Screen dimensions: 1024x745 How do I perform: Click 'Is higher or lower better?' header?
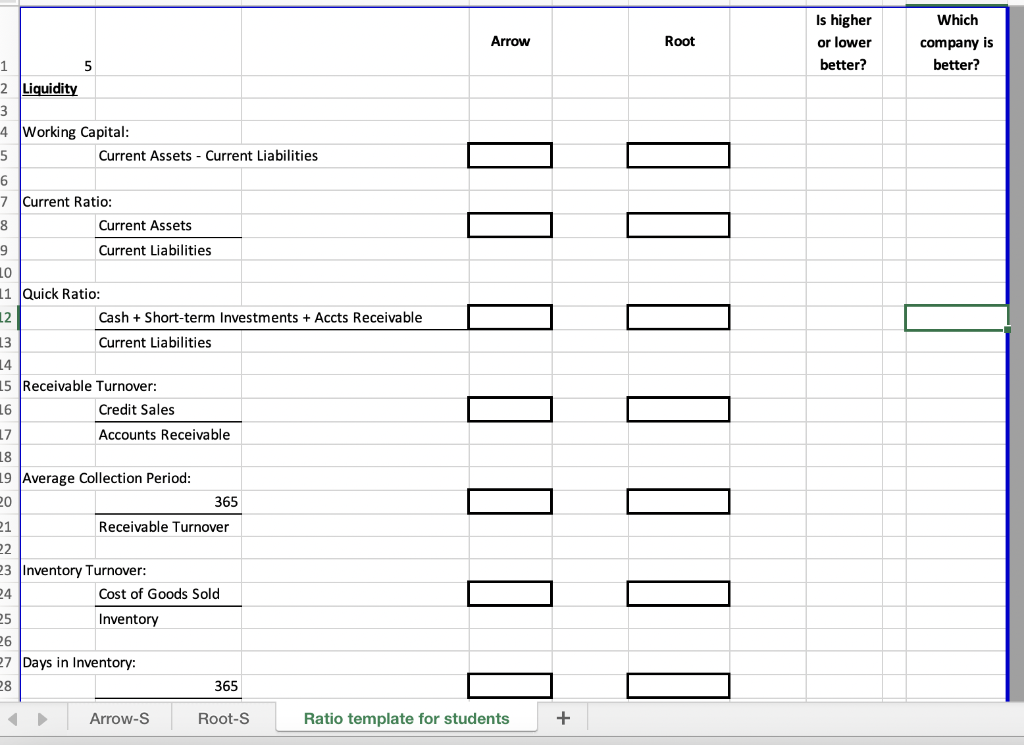[844, 42]
